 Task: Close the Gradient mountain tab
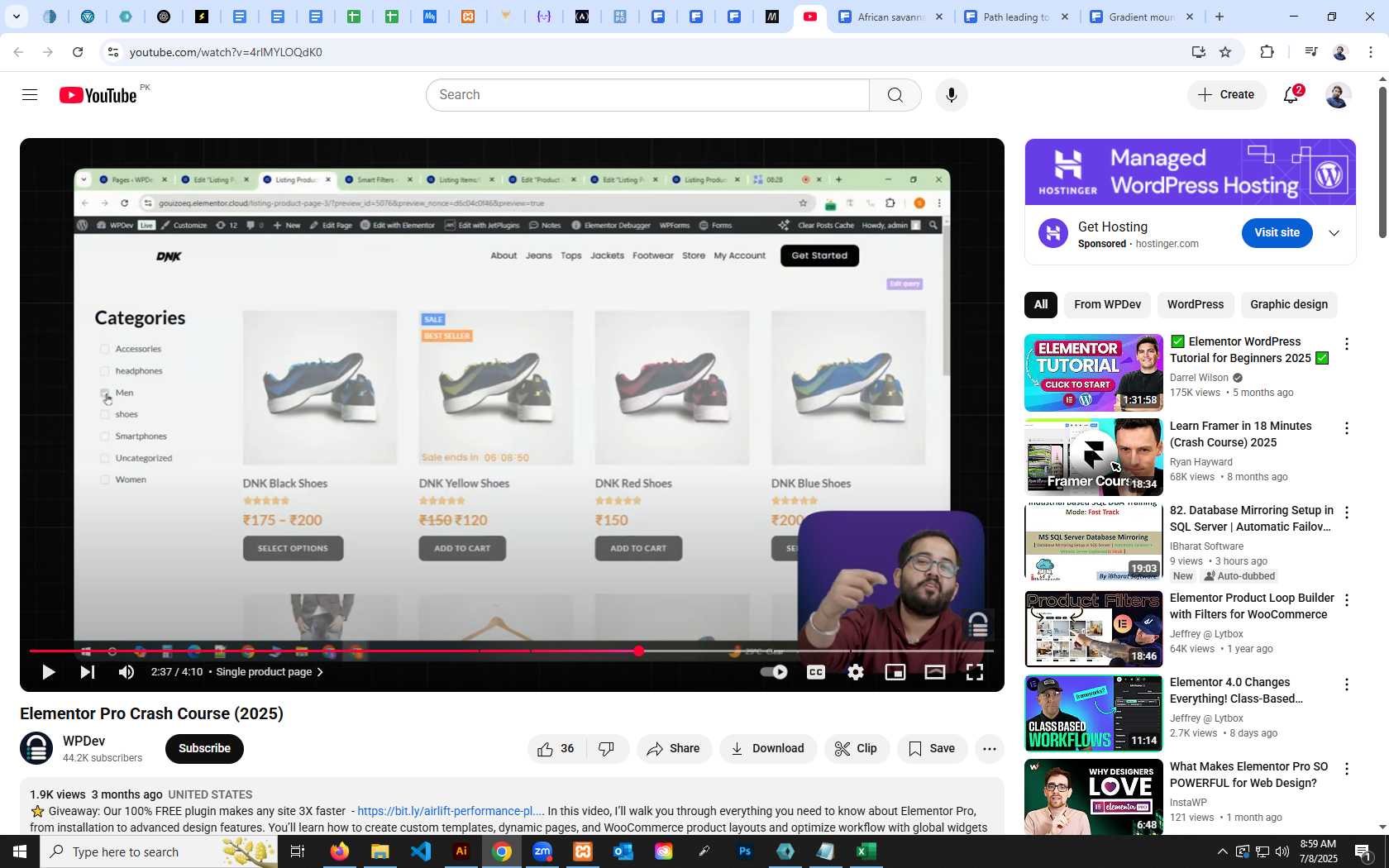[1190, 17]
